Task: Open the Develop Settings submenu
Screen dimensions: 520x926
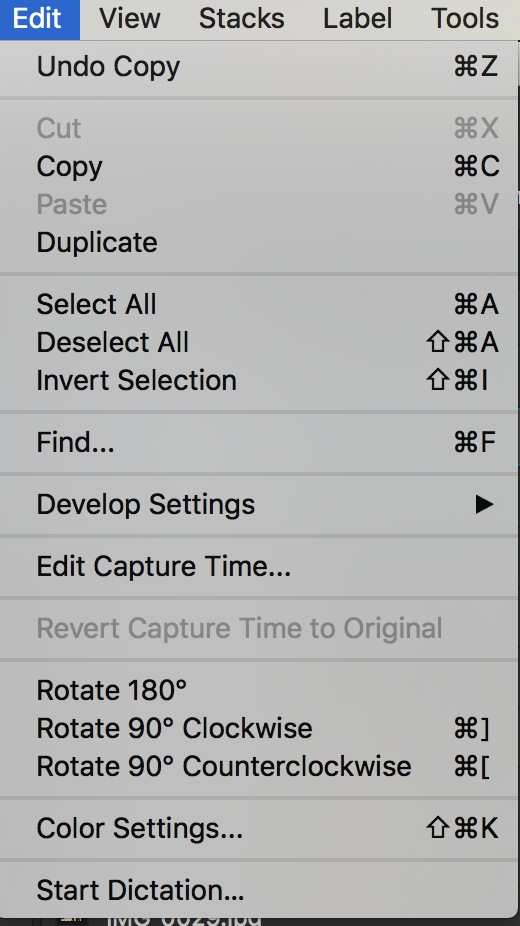Action: coord(259,504)
